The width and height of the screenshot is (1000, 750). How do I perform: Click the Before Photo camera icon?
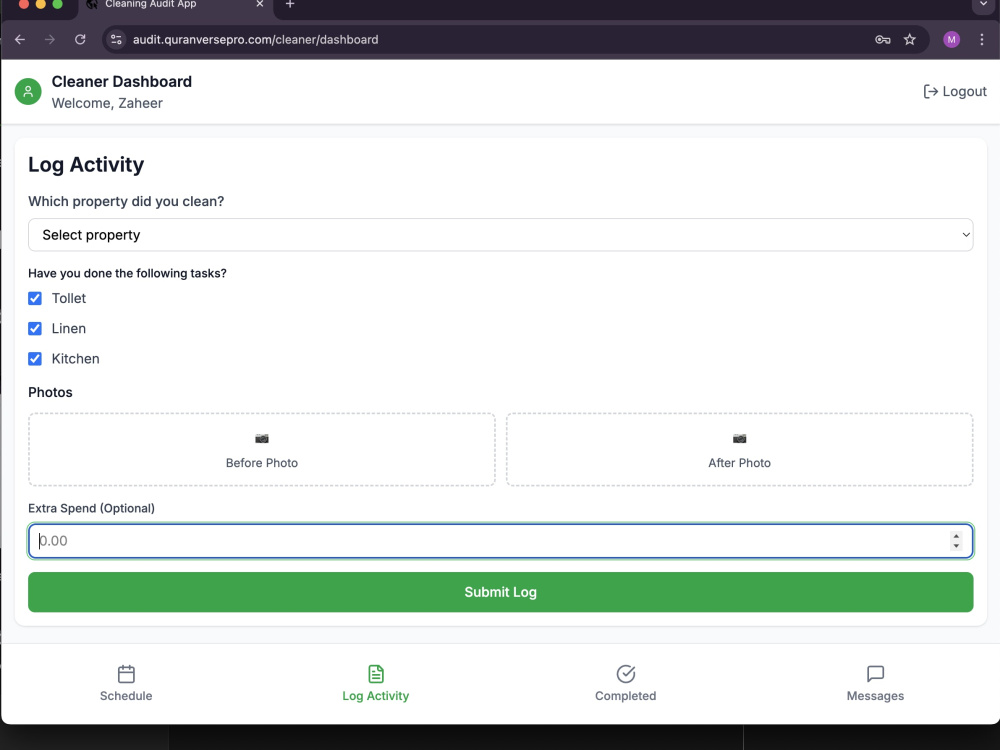tap(261, 439)
